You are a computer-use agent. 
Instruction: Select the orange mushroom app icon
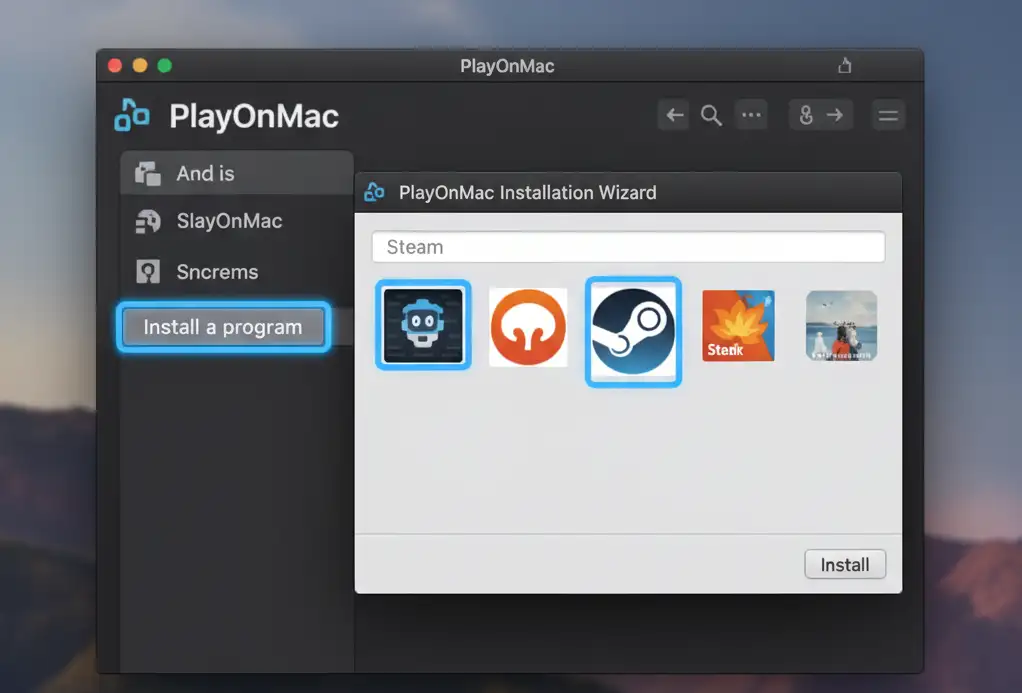pos(527,327)
